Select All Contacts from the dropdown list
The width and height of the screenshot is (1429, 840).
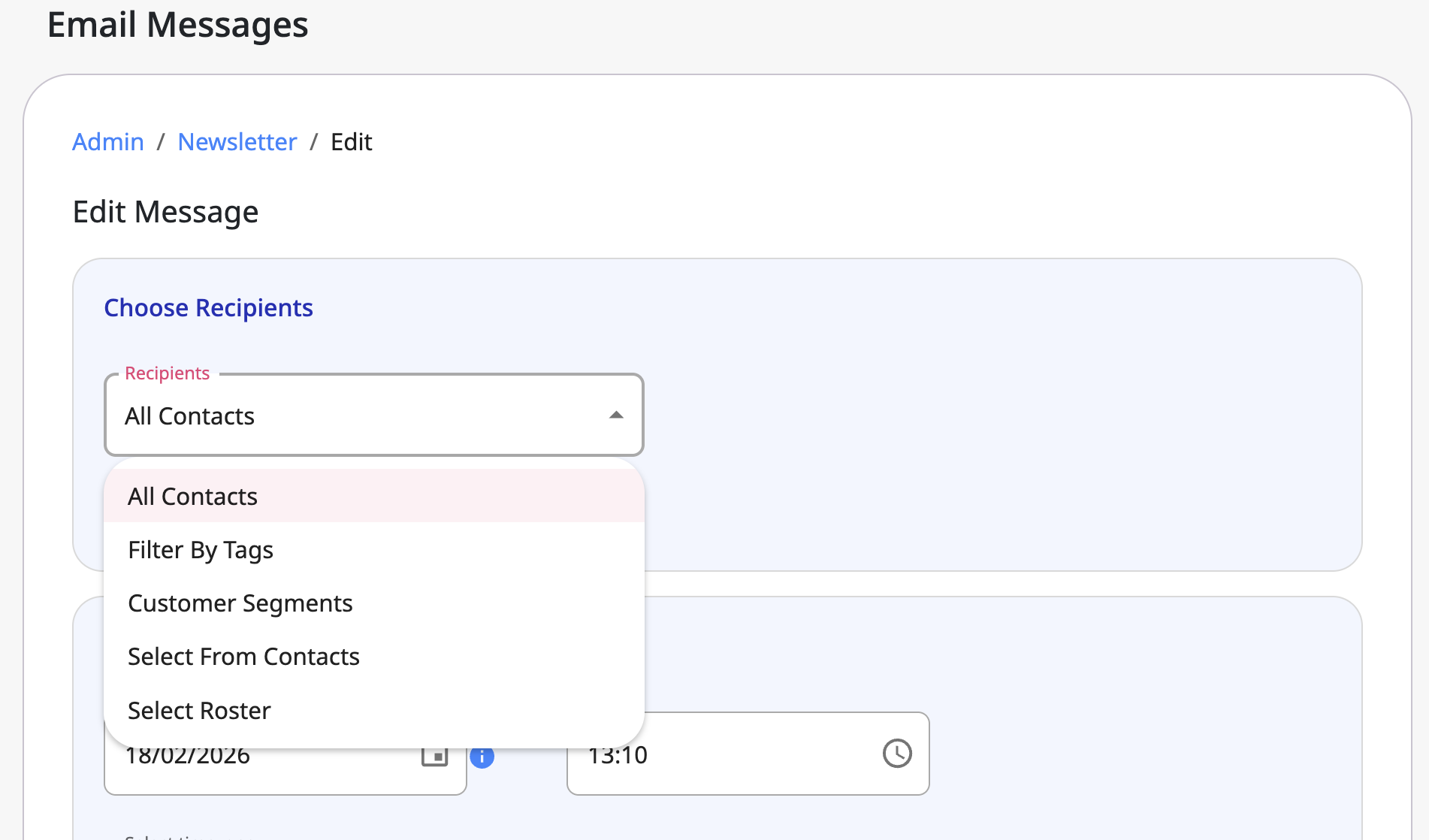click(374, 496)
